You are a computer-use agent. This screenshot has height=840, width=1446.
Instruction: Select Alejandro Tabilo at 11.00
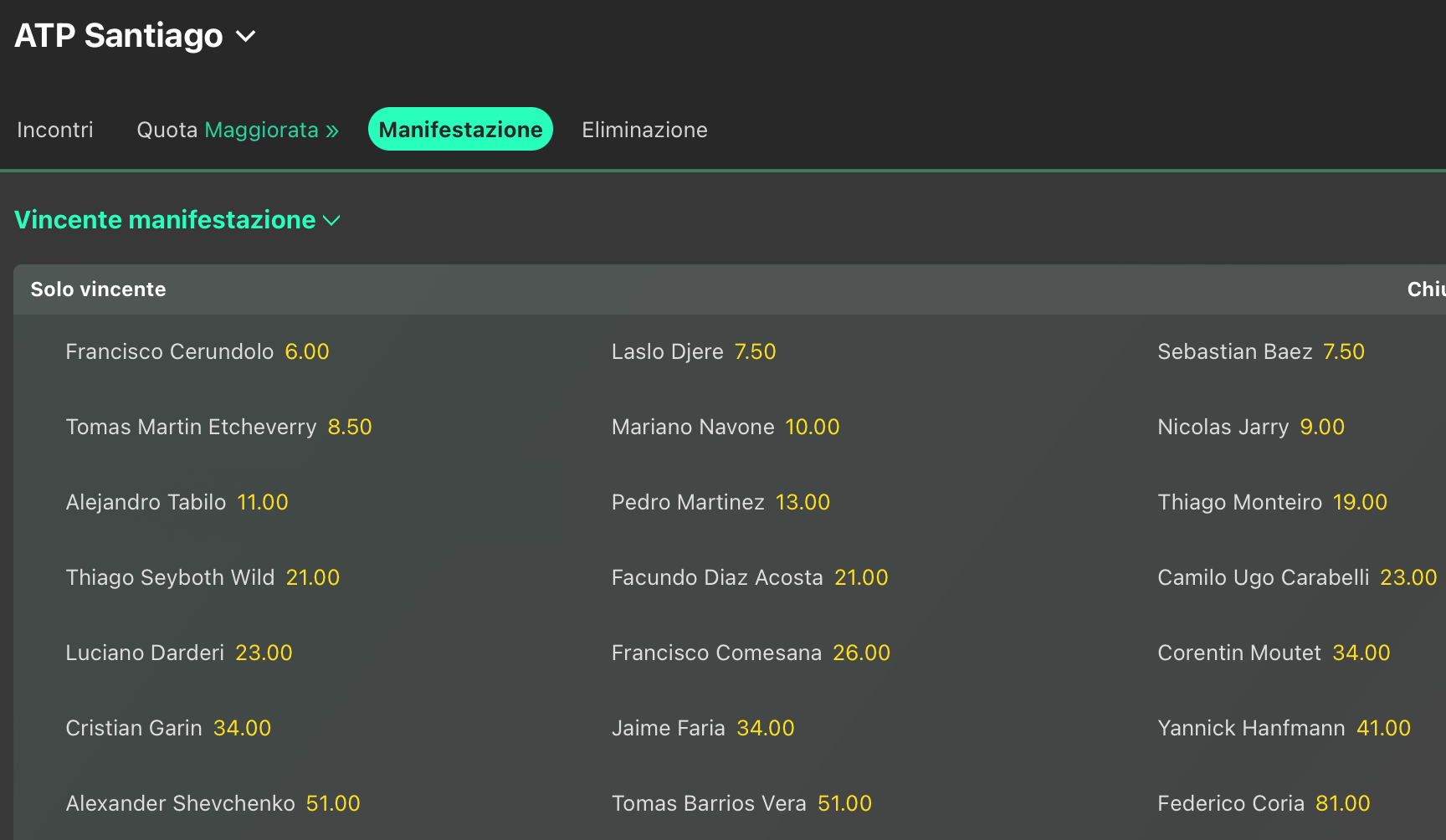(x=262, y=502)
